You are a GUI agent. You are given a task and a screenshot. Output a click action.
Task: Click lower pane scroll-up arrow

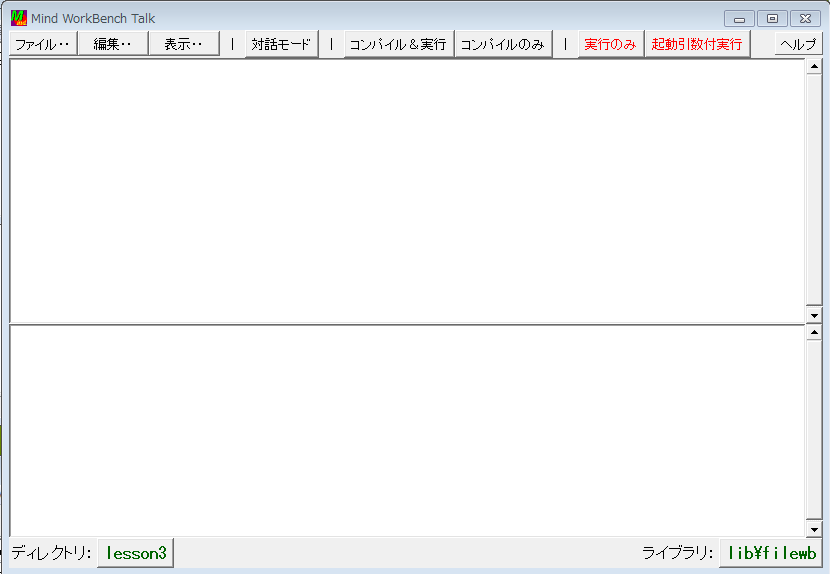(x=814, y=332)
